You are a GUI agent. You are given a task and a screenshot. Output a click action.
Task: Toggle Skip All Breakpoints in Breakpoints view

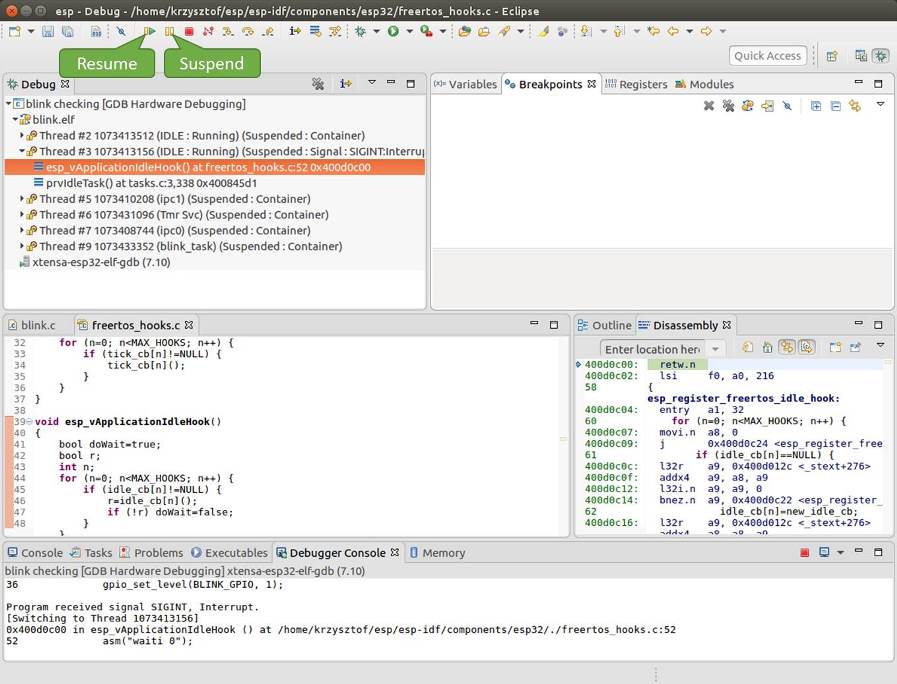(x=787, y=105)
